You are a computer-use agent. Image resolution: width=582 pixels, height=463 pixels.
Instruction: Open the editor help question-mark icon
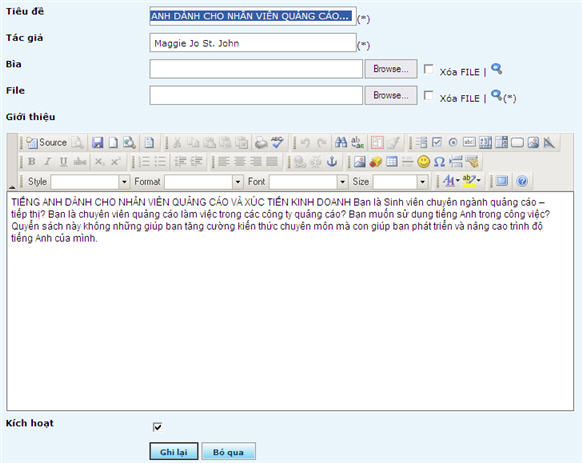[x=522, y=181]
